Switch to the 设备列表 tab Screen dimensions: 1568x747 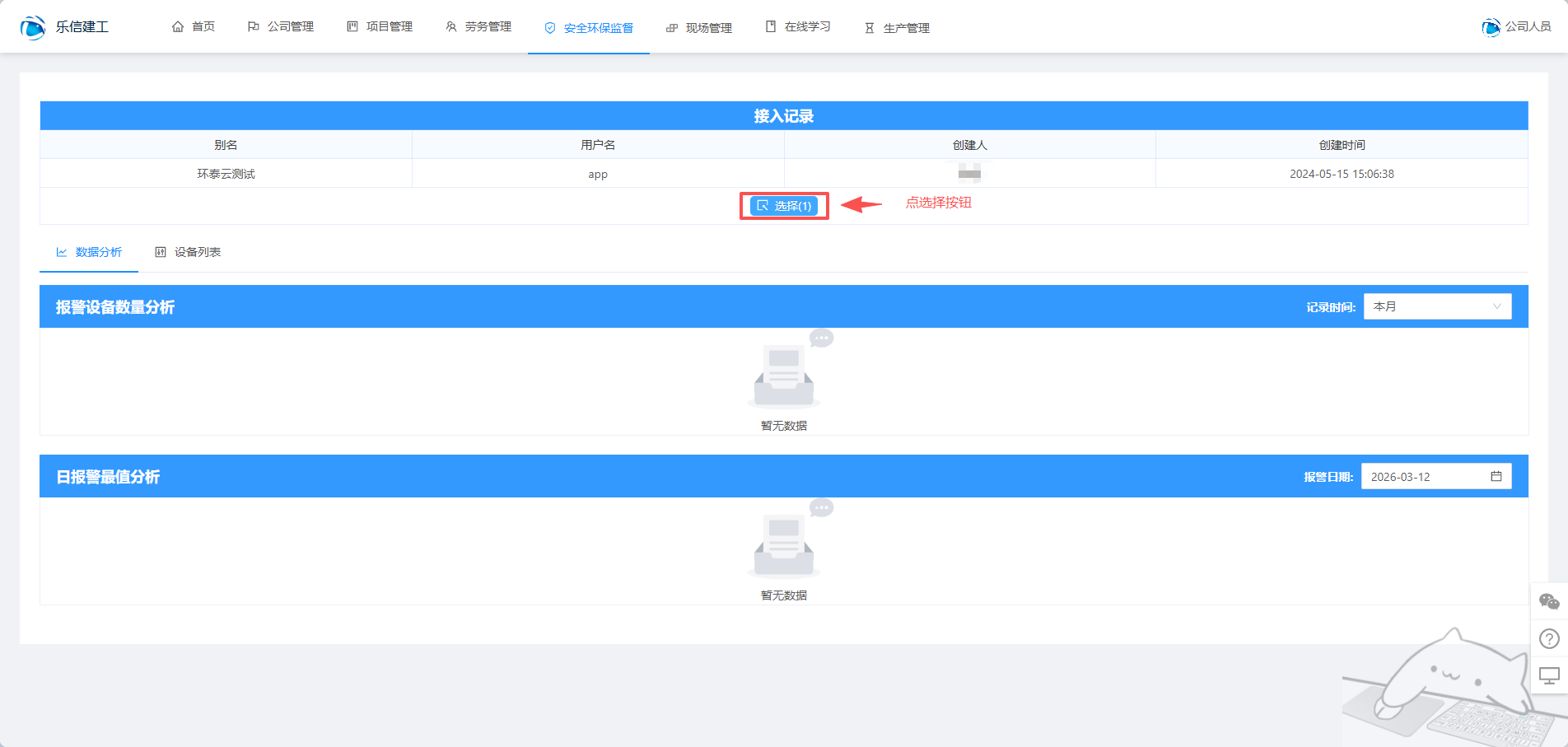pyautogui.click(x=189, y=252)
